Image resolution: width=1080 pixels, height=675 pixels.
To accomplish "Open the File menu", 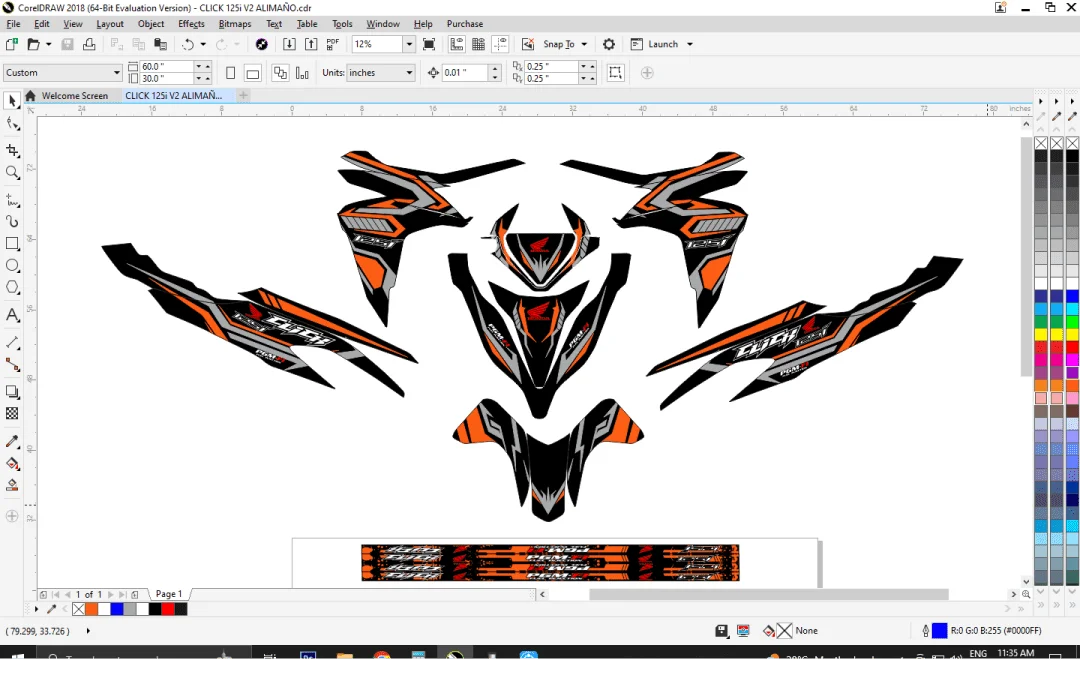I will [x=13, y=23].
